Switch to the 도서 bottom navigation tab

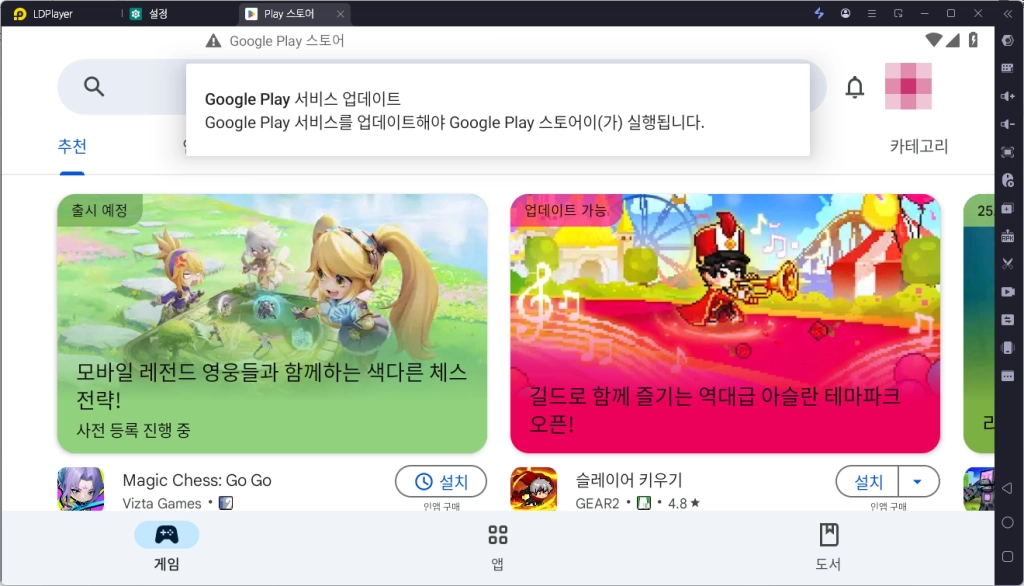click(x=828, y=547)
